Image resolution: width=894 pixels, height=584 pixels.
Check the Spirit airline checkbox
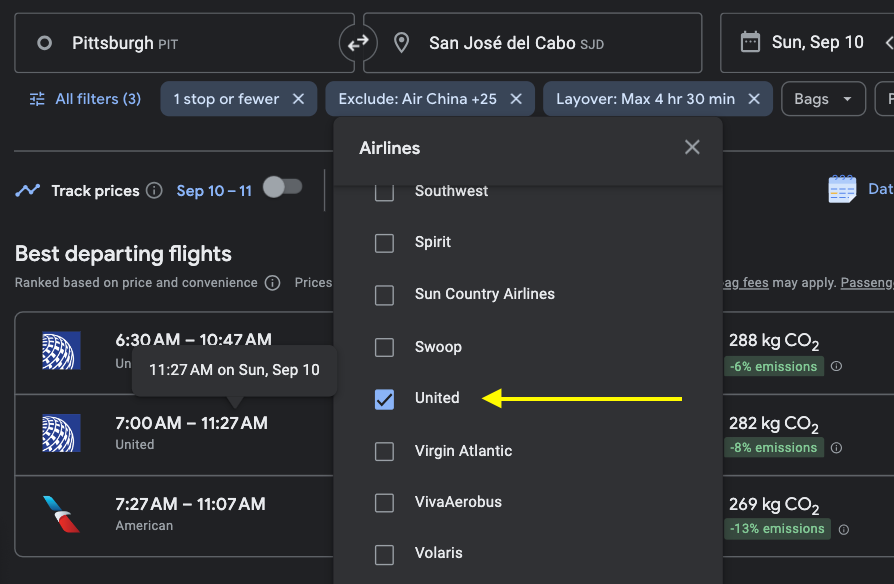(x=384, y=243)
